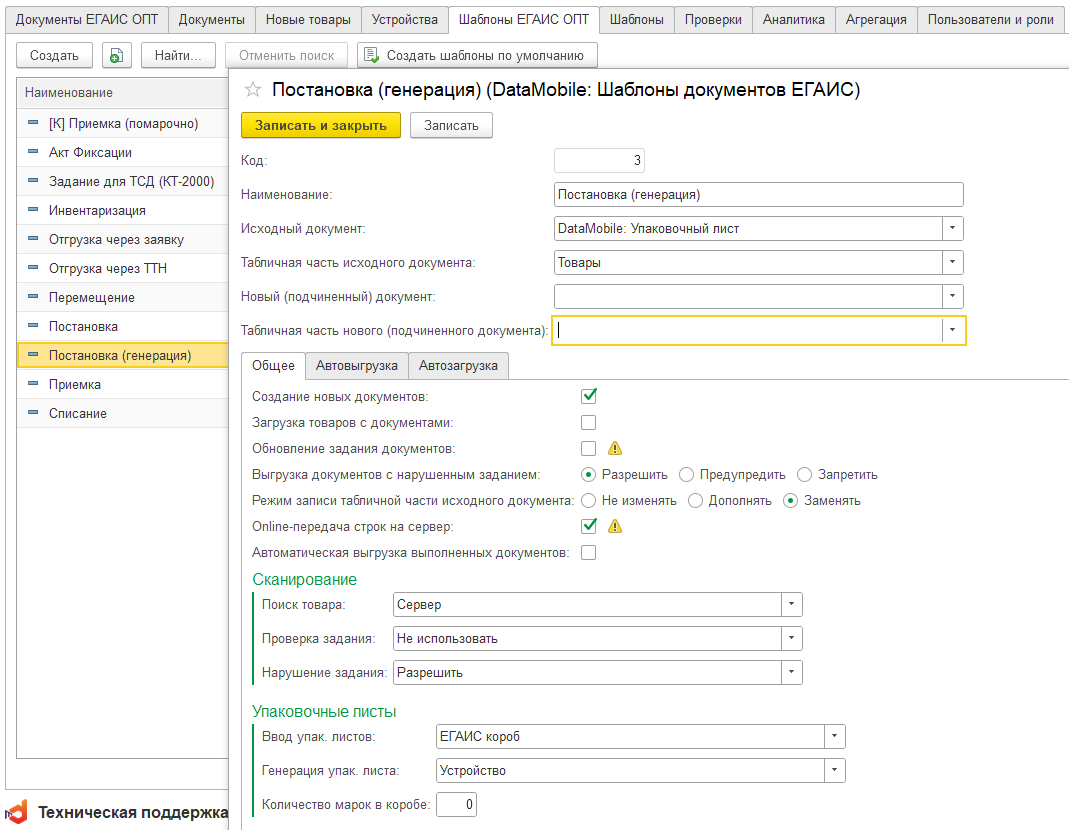Viewport: 1069px width, 830px height.
Task: Open the Ввод упак. листов dropdown
Action: [834, 737]
